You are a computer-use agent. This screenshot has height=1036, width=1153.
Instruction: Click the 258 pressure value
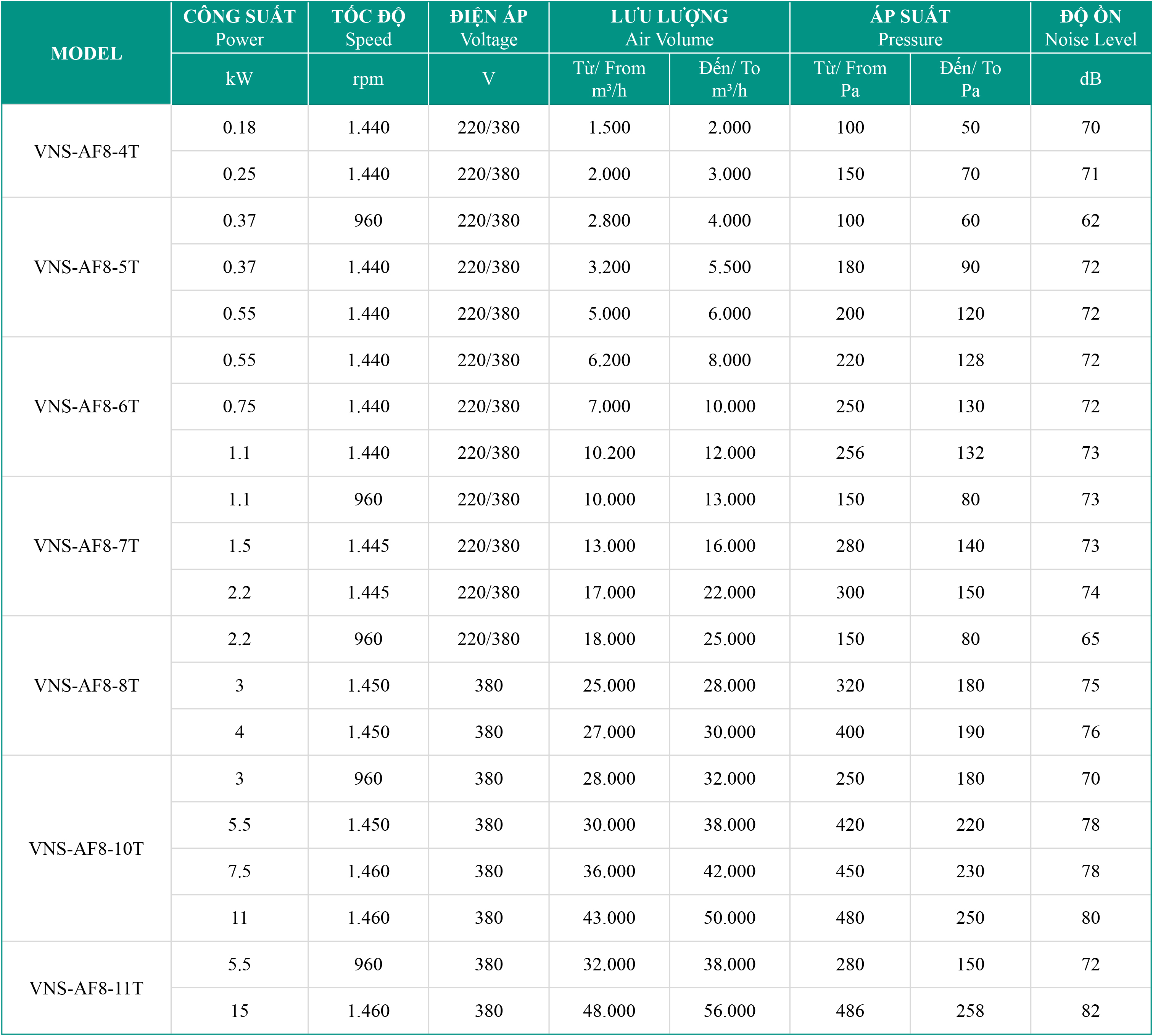970,1011
